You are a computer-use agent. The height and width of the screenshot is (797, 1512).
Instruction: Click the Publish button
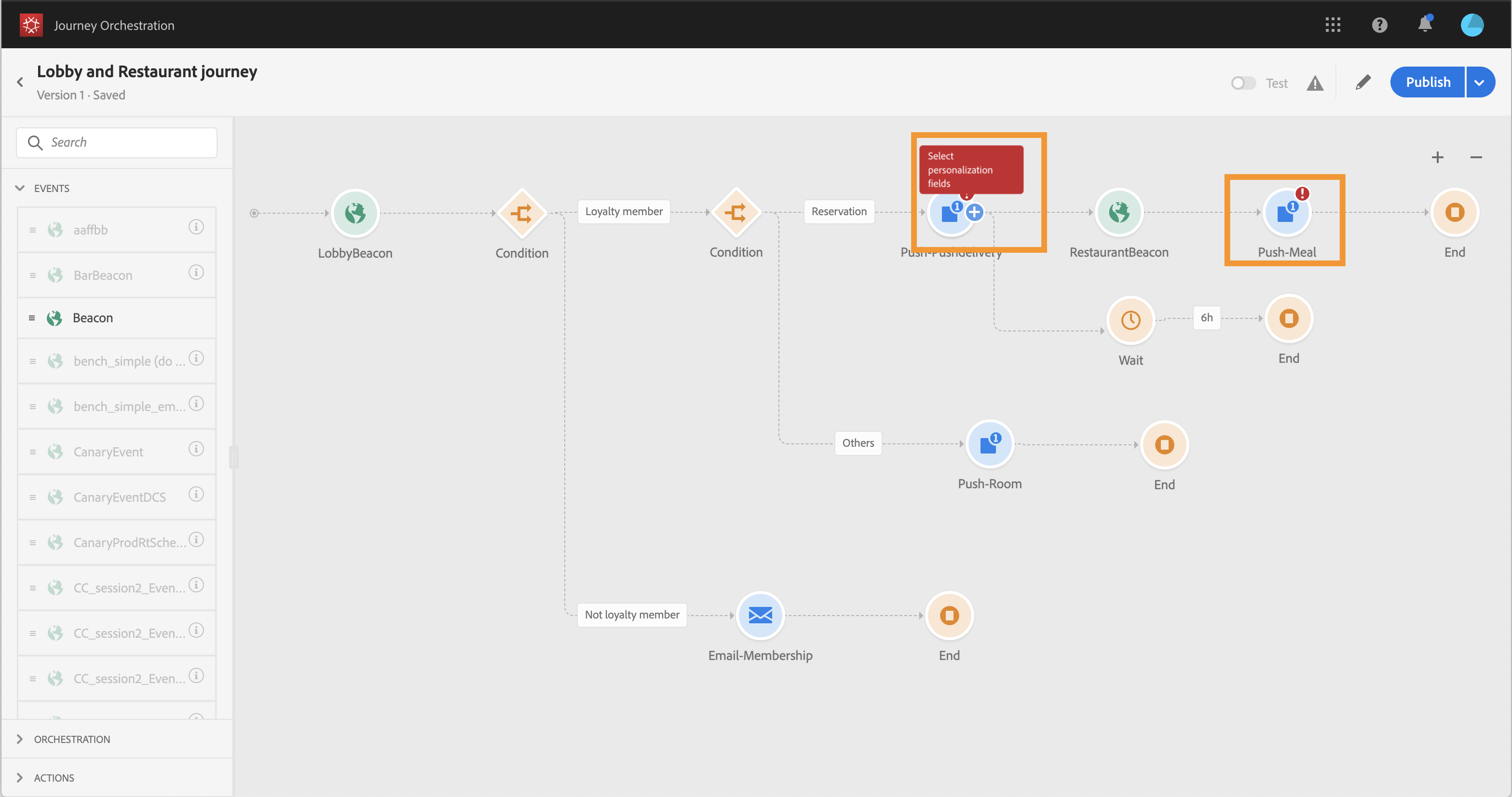[x=1428, y=82]
